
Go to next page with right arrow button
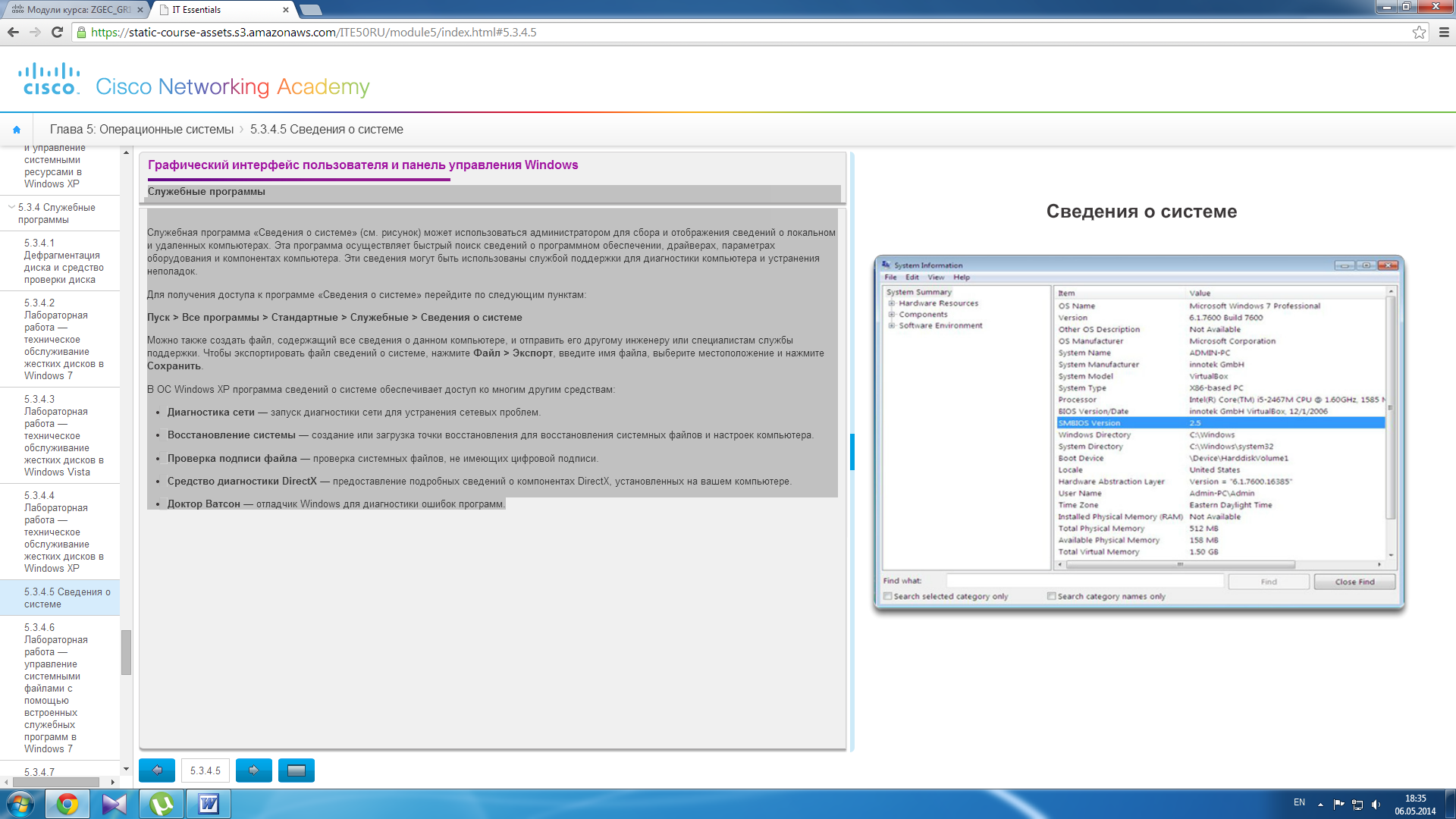click(254, 770)
